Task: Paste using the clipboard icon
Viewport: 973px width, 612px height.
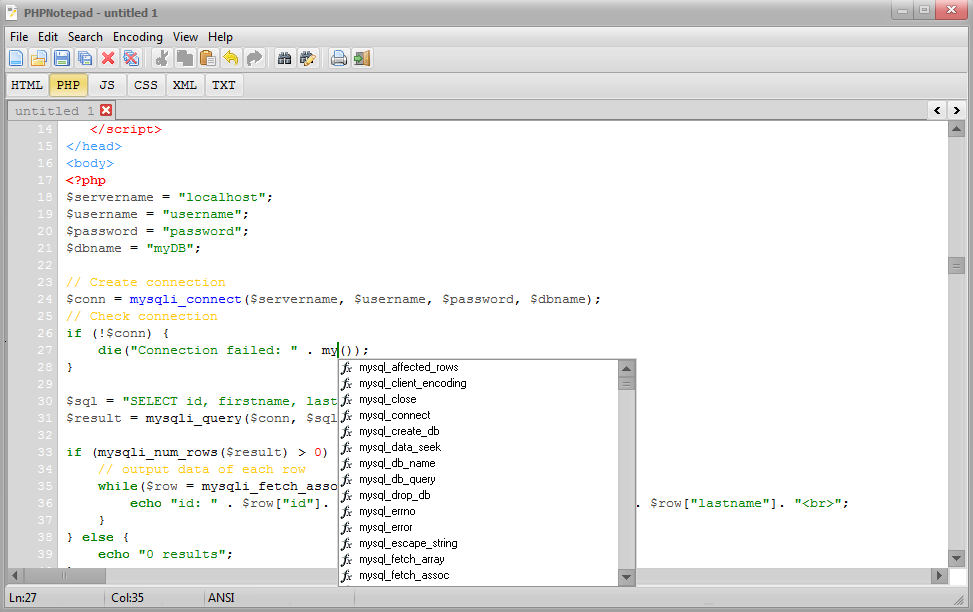Action: pyautogui.click(x=207, y=58)
